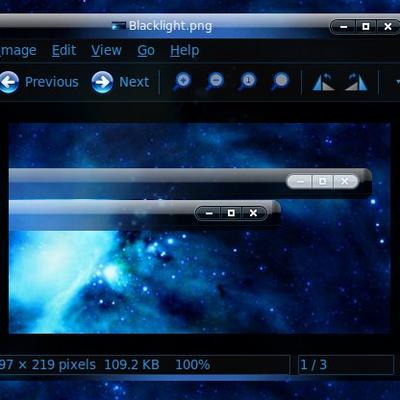The image size is (400, 400).
Task: Open the Help menu
Action: point(185,51)
